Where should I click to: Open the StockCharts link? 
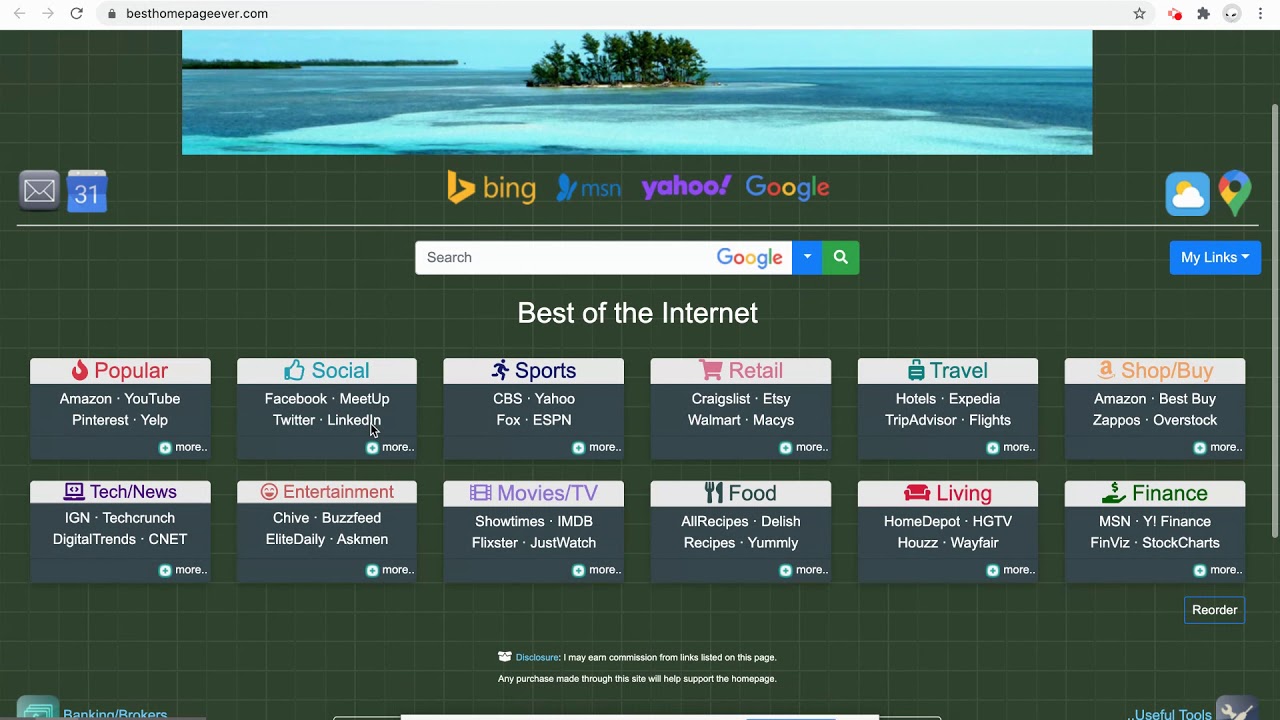pyautogui.click(x=1181, y=543)
